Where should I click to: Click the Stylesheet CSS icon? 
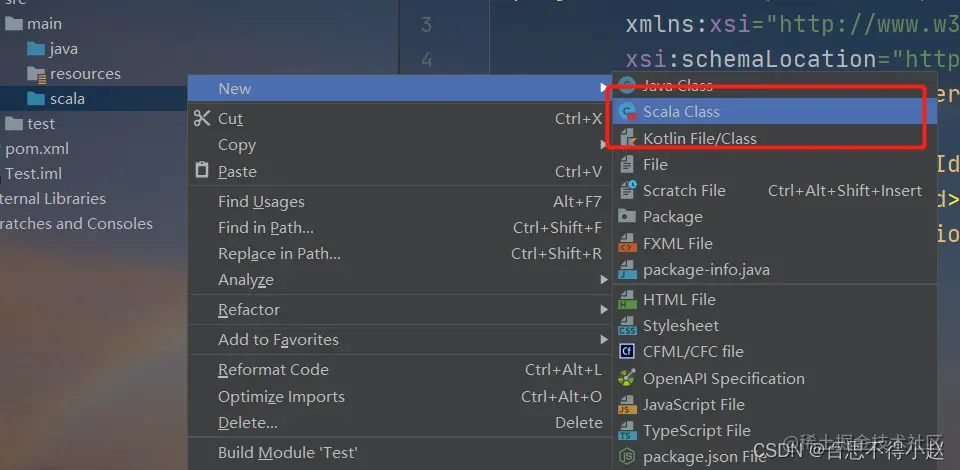pyautogui.click(x=628, y=326)
